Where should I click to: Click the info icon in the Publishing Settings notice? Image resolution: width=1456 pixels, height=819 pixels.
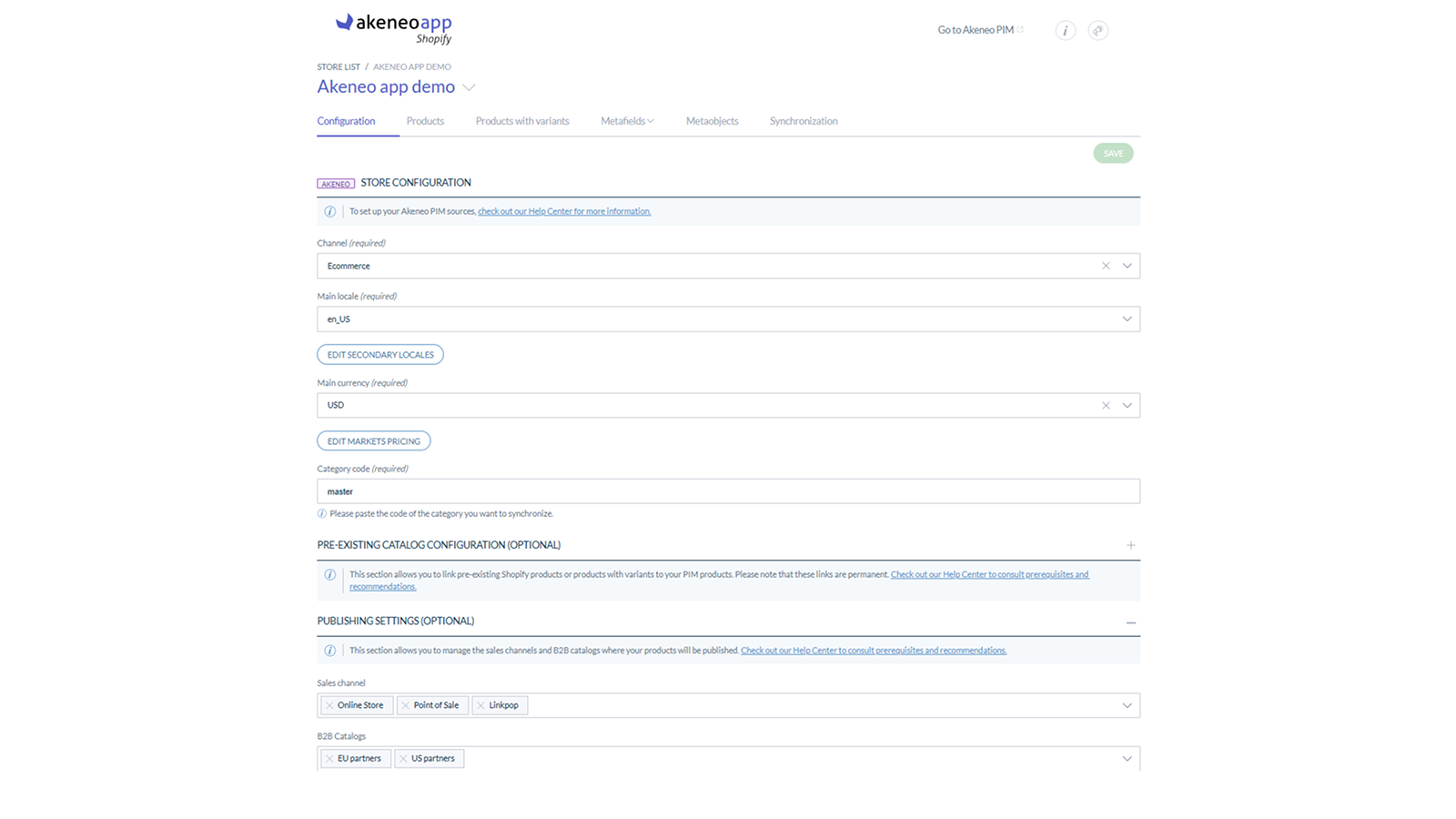tap(330, 651)
